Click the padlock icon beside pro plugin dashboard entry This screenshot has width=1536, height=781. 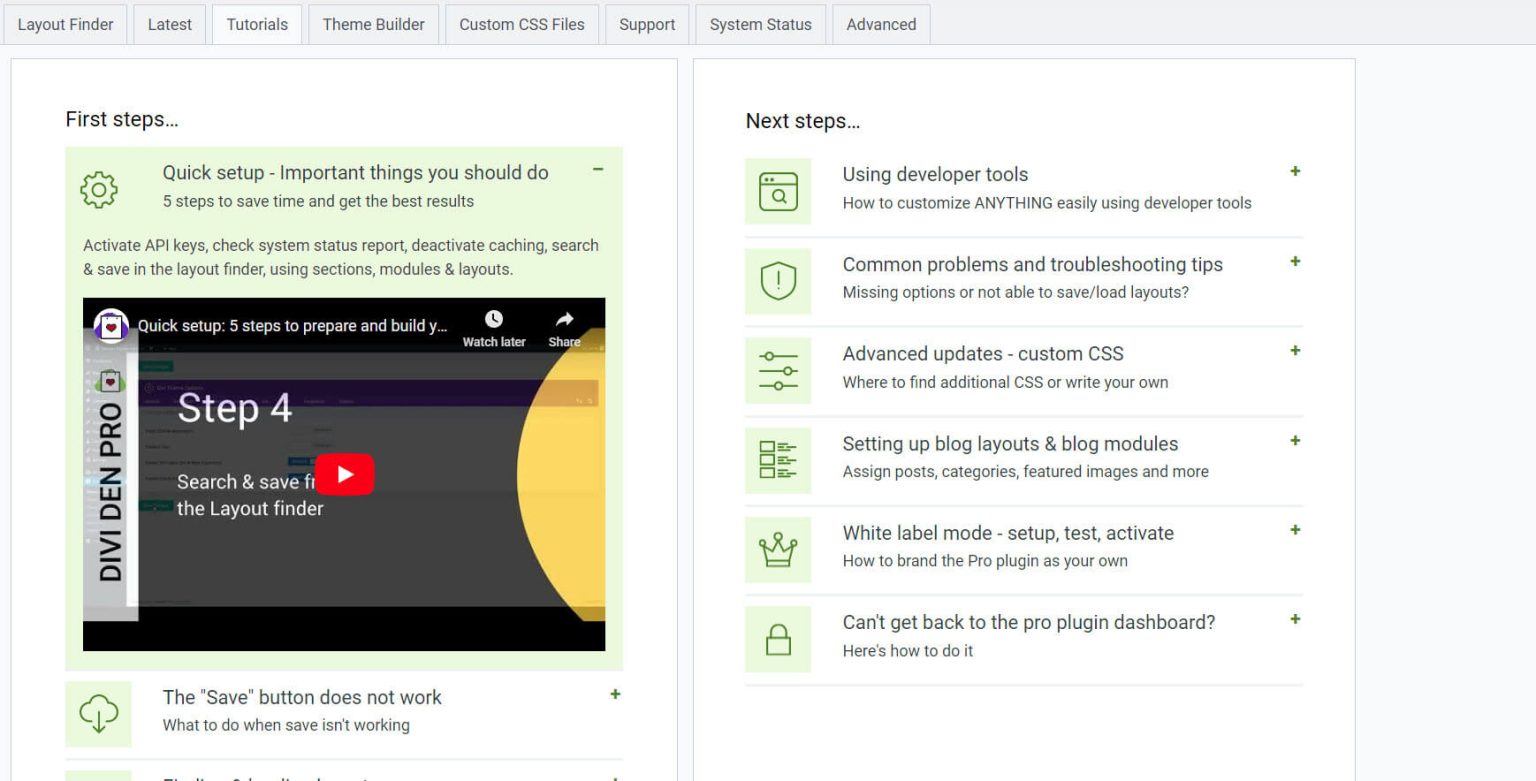click(x=778, y=639)
